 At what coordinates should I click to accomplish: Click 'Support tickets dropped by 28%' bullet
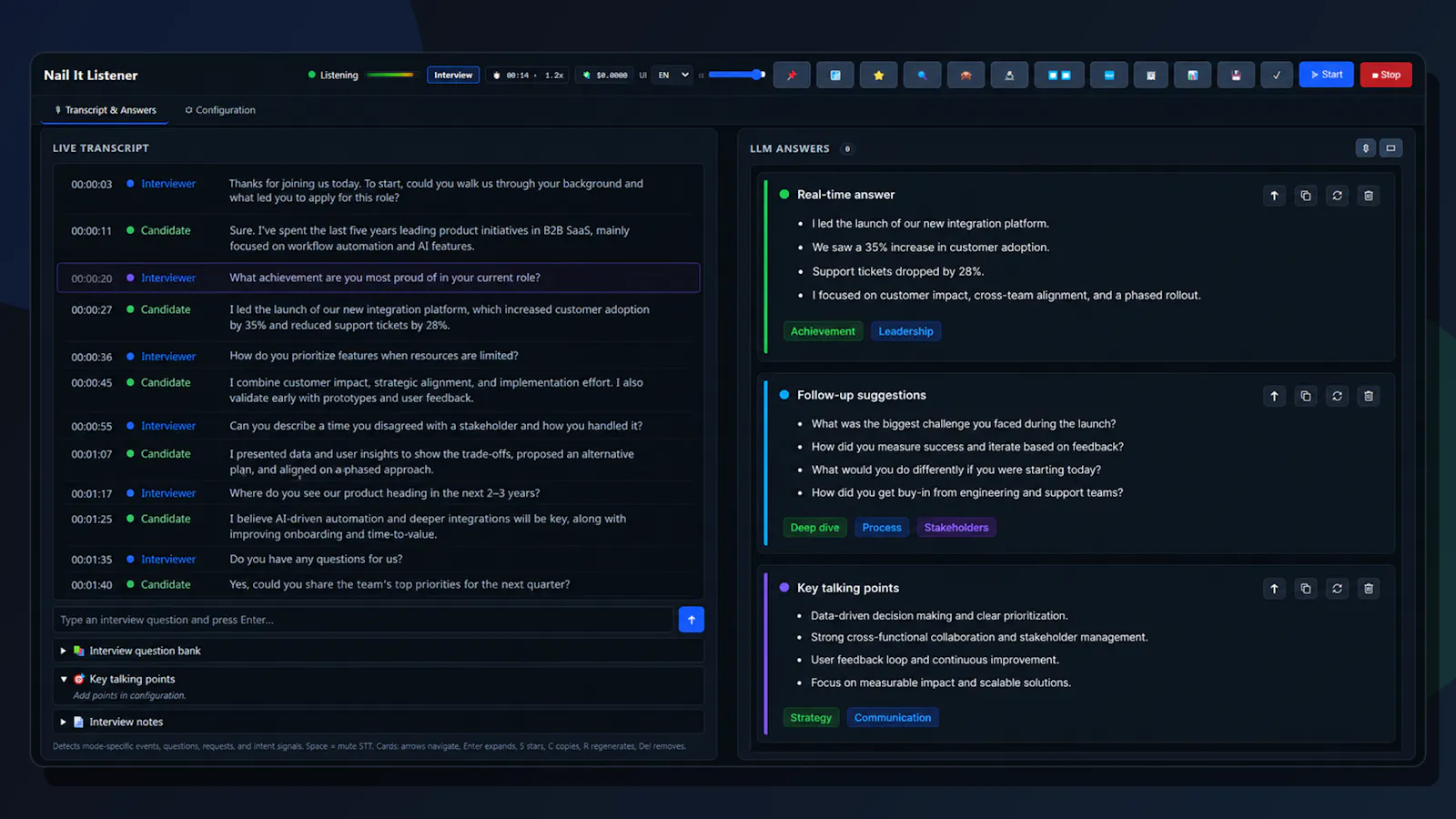[897, 271]
